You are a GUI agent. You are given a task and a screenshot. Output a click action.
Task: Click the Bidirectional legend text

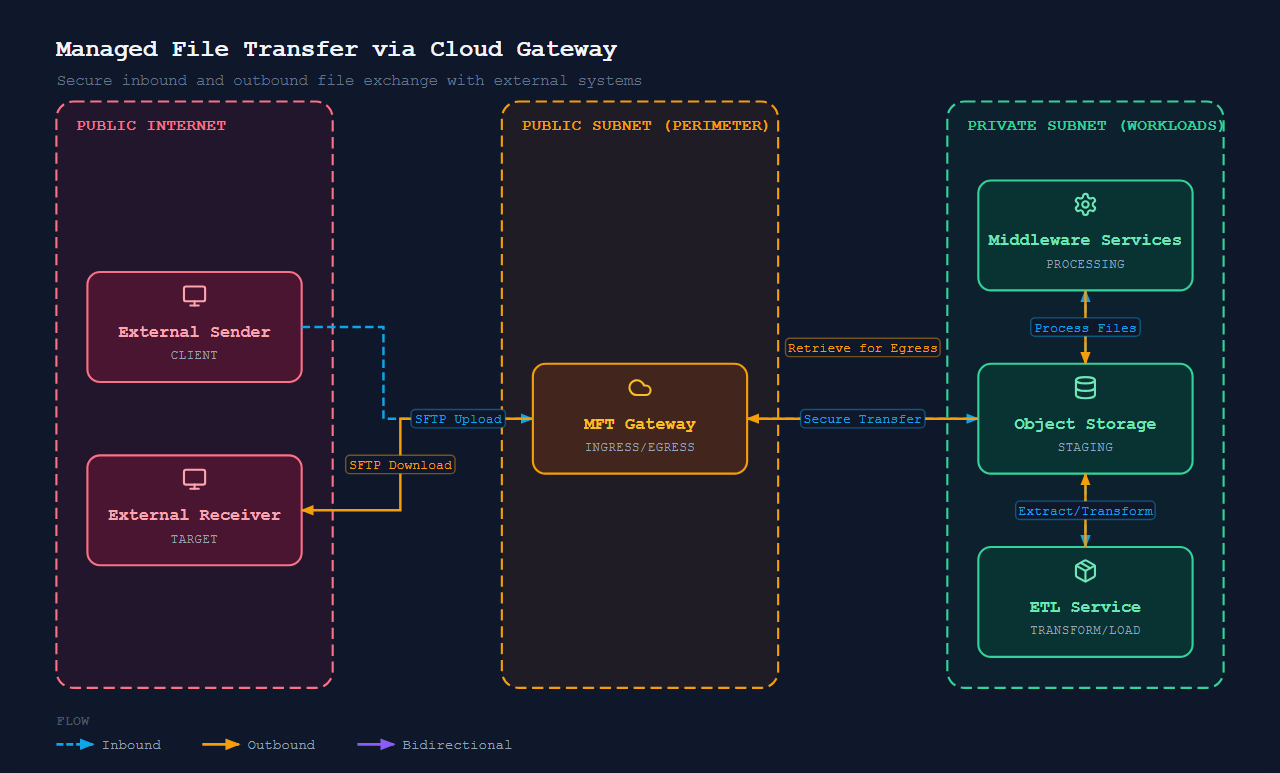click(457, 745)
